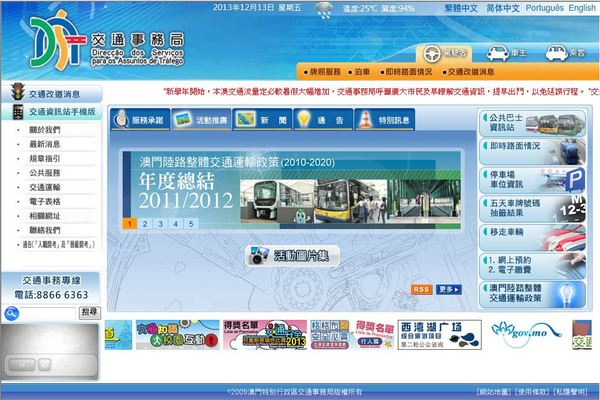The image size is (600, 400).
Task: Click the magnifier search icon
Action: pyautogui.click(x=11, y=313)
